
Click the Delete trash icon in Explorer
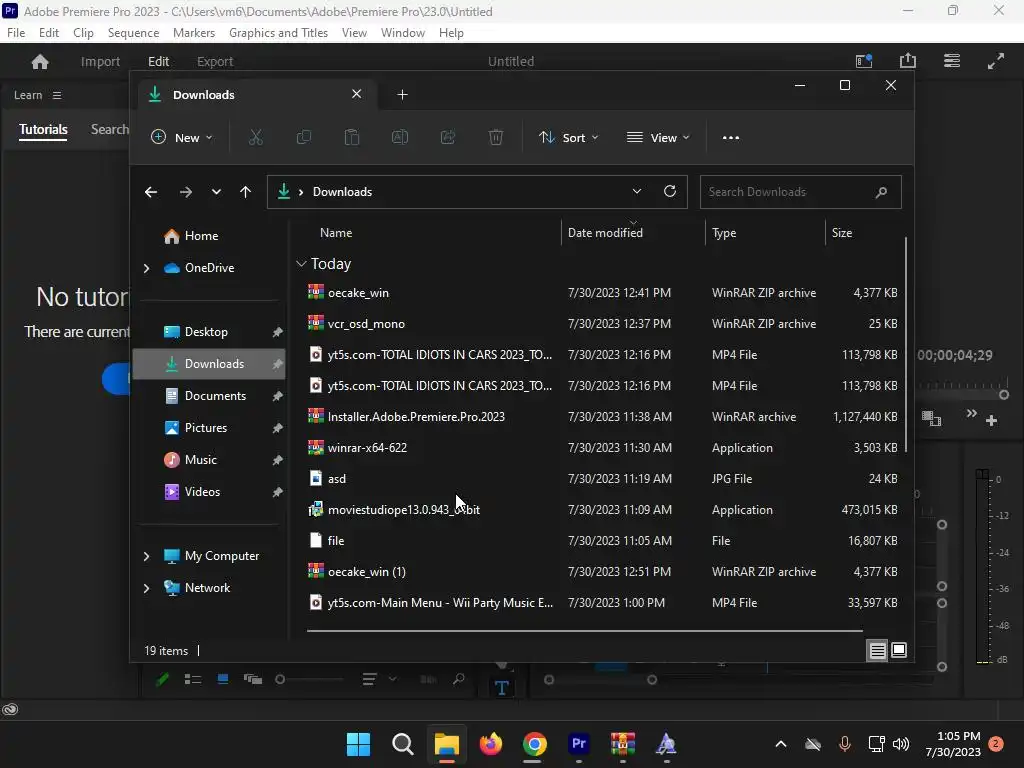pyautogui.click(x=496, y=137)
